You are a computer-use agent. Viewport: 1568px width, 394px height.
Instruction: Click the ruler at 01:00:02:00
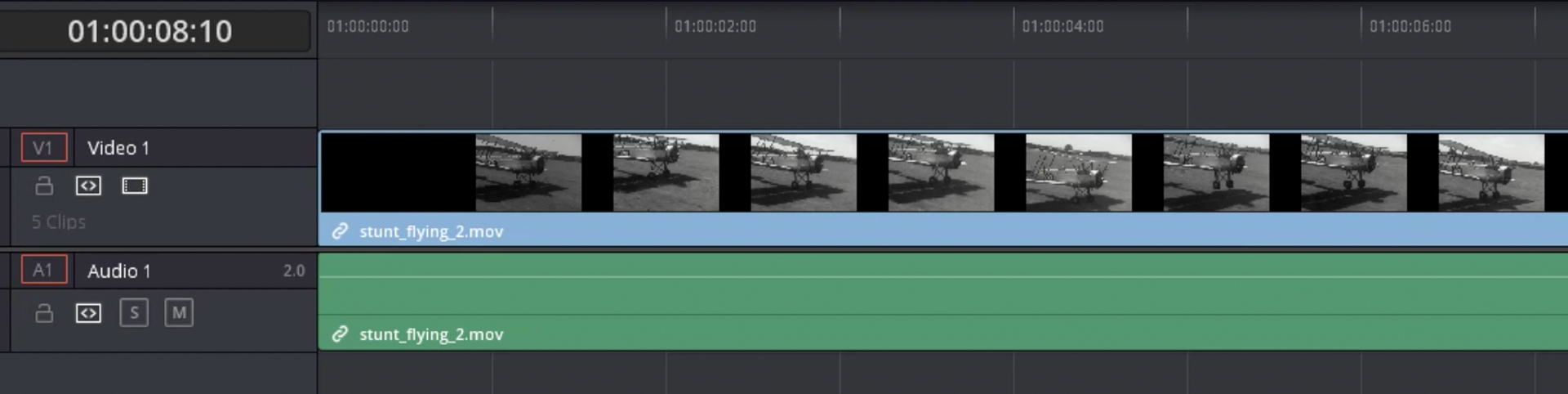click(715, 26)
